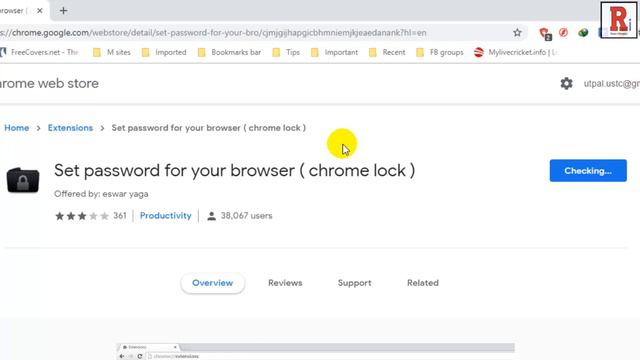Switch to the Support tab
This screenshot has height=360, width=640.
coord(355,283)
